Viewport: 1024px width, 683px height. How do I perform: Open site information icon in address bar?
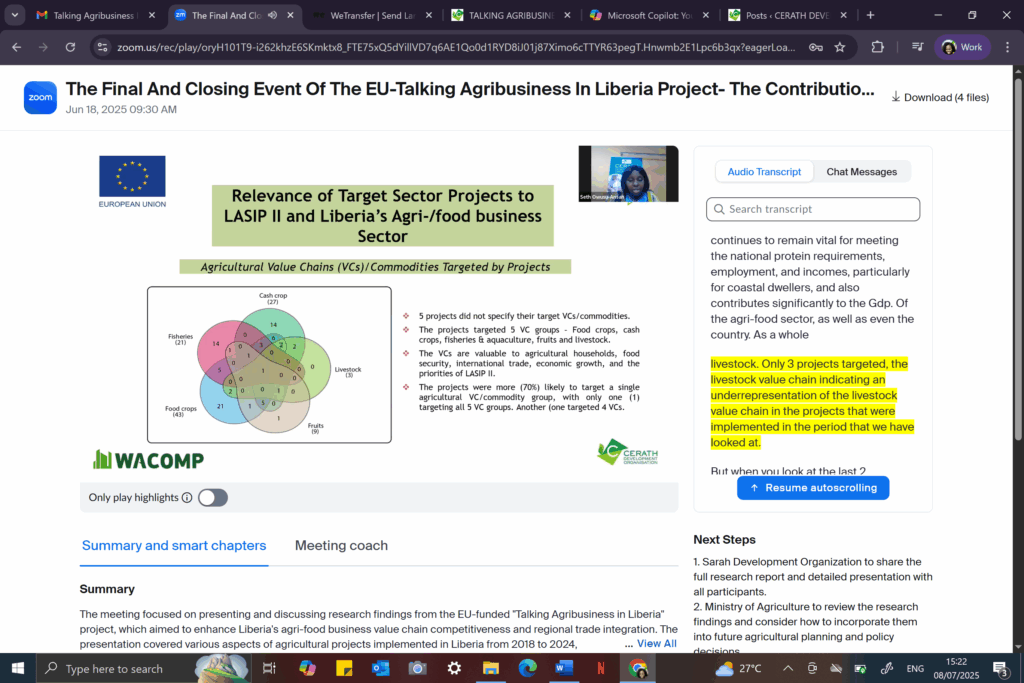(x=102, y=47)
